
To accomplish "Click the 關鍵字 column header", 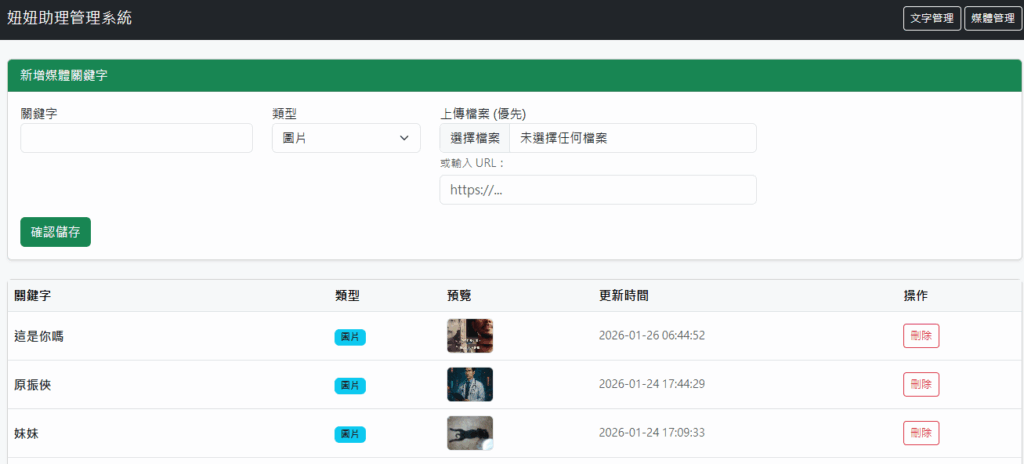I will (33, 296).
